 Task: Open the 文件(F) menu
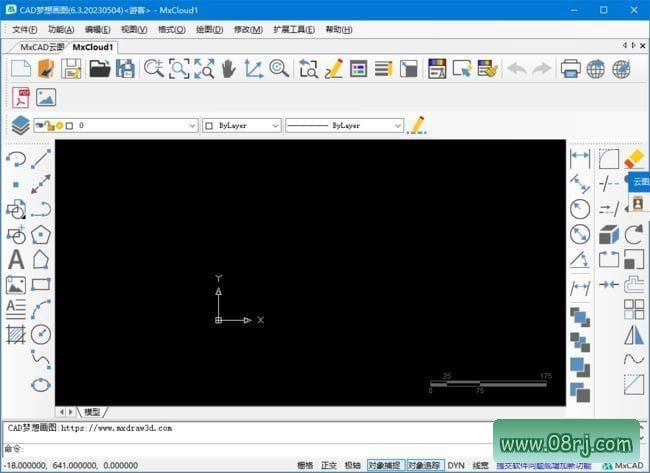(25, 29)
